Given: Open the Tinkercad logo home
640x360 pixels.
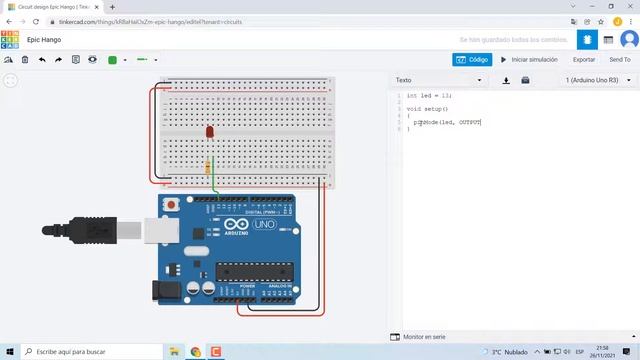Looking at the screenshot, I should coord(10,40).
